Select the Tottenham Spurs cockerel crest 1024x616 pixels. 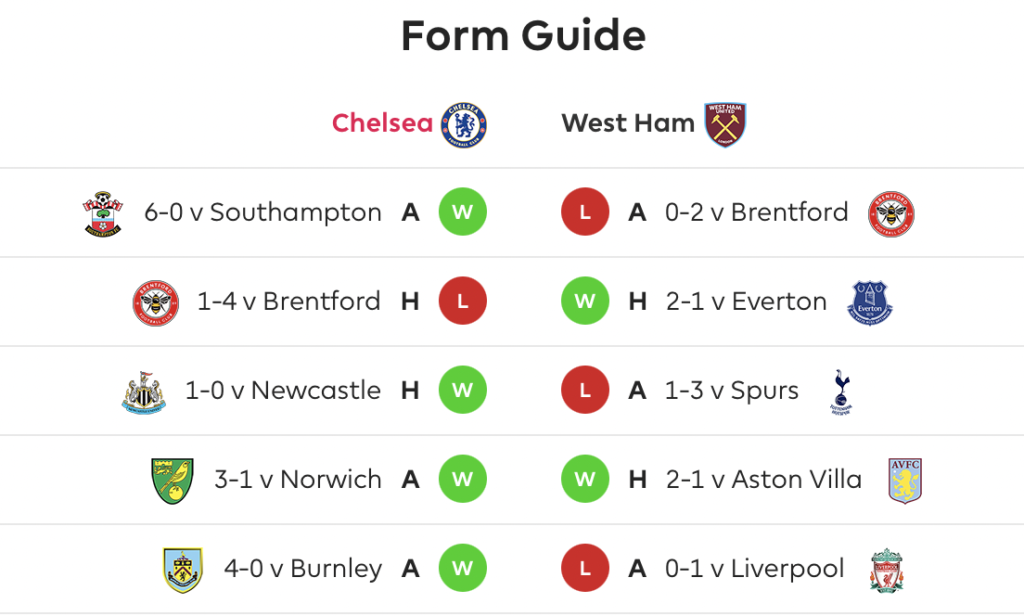(841, 392)
